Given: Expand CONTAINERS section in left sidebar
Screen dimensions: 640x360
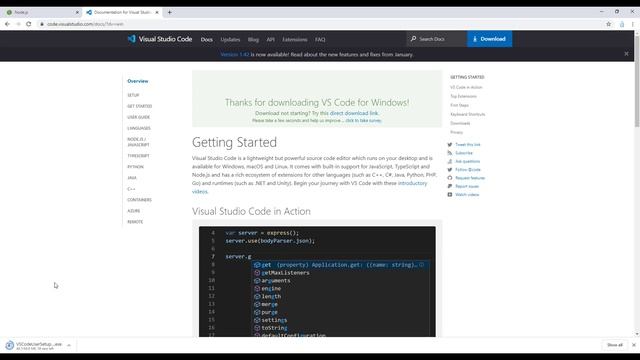Looking at the screenshot, I should click(139, 200).
